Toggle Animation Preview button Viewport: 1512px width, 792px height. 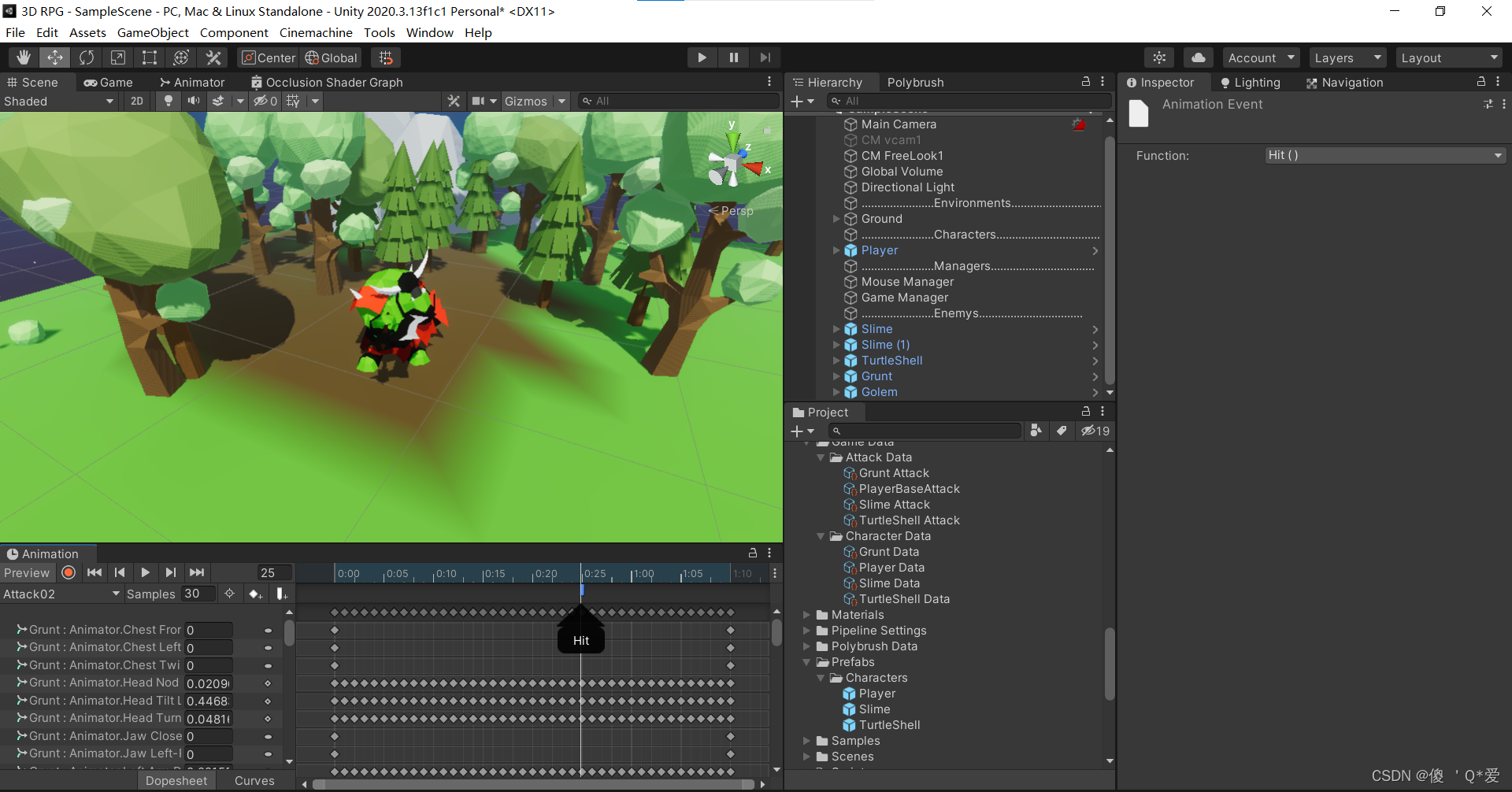pos(27,573)
